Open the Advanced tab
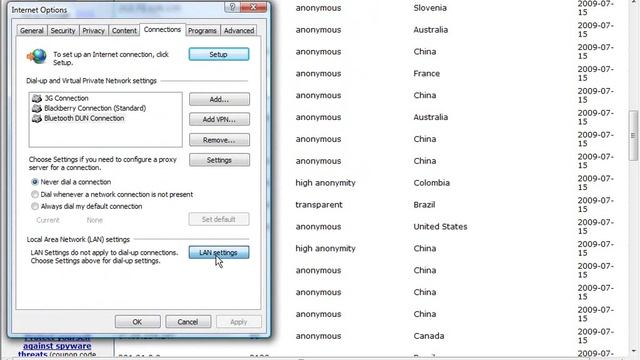This screenshot has height=360, width=640. point(239,31)
